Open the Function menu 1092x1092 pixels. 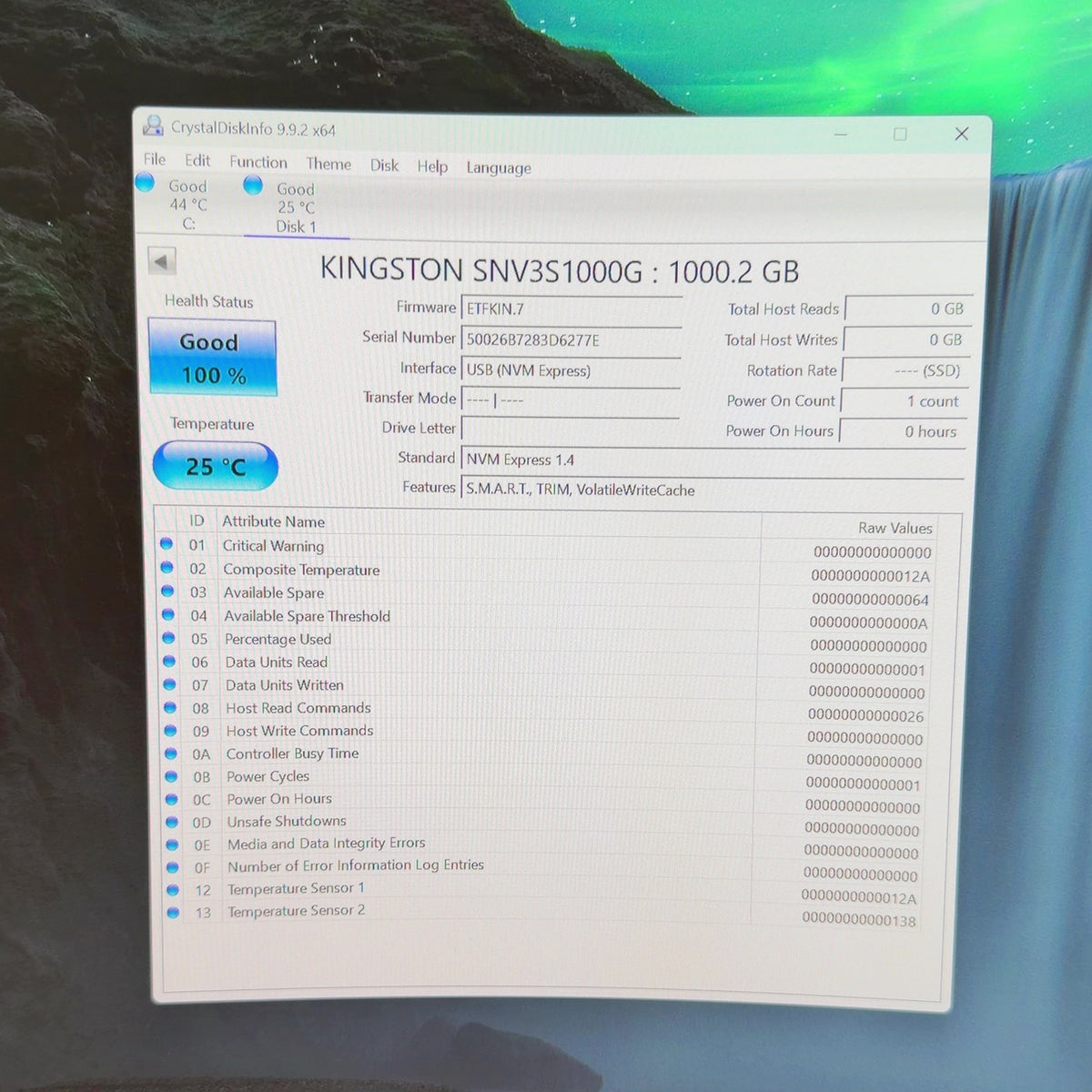click(258, 162)
